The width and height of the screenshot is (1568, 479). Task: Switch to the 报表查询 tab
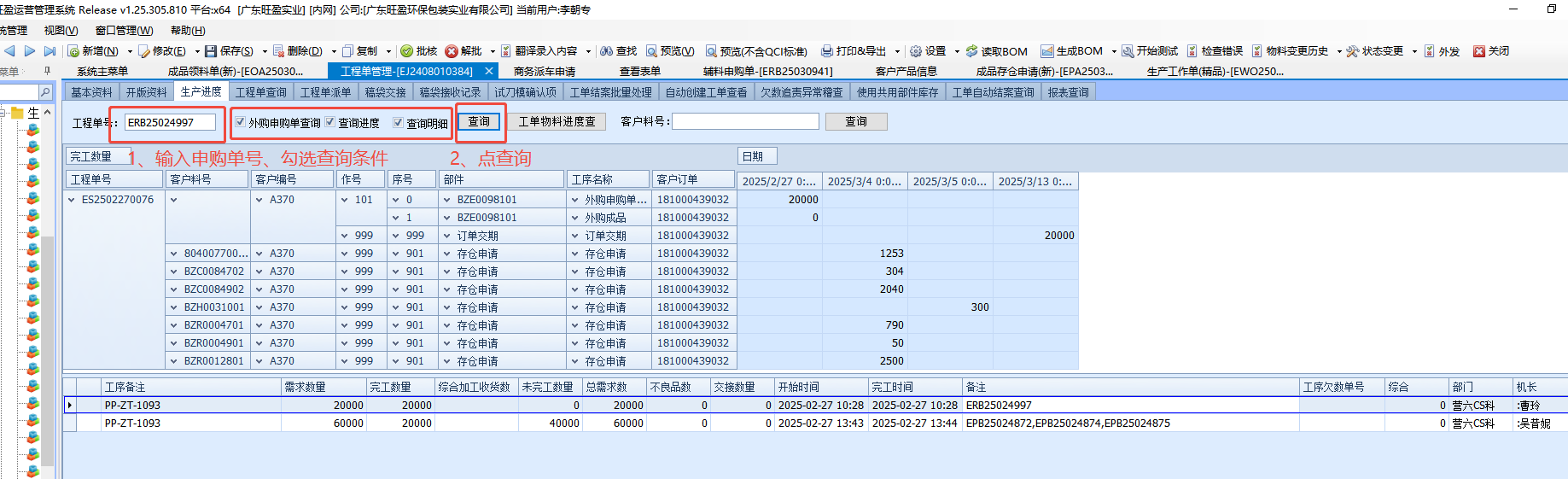pyautogui.click(x=1069, y=92)
